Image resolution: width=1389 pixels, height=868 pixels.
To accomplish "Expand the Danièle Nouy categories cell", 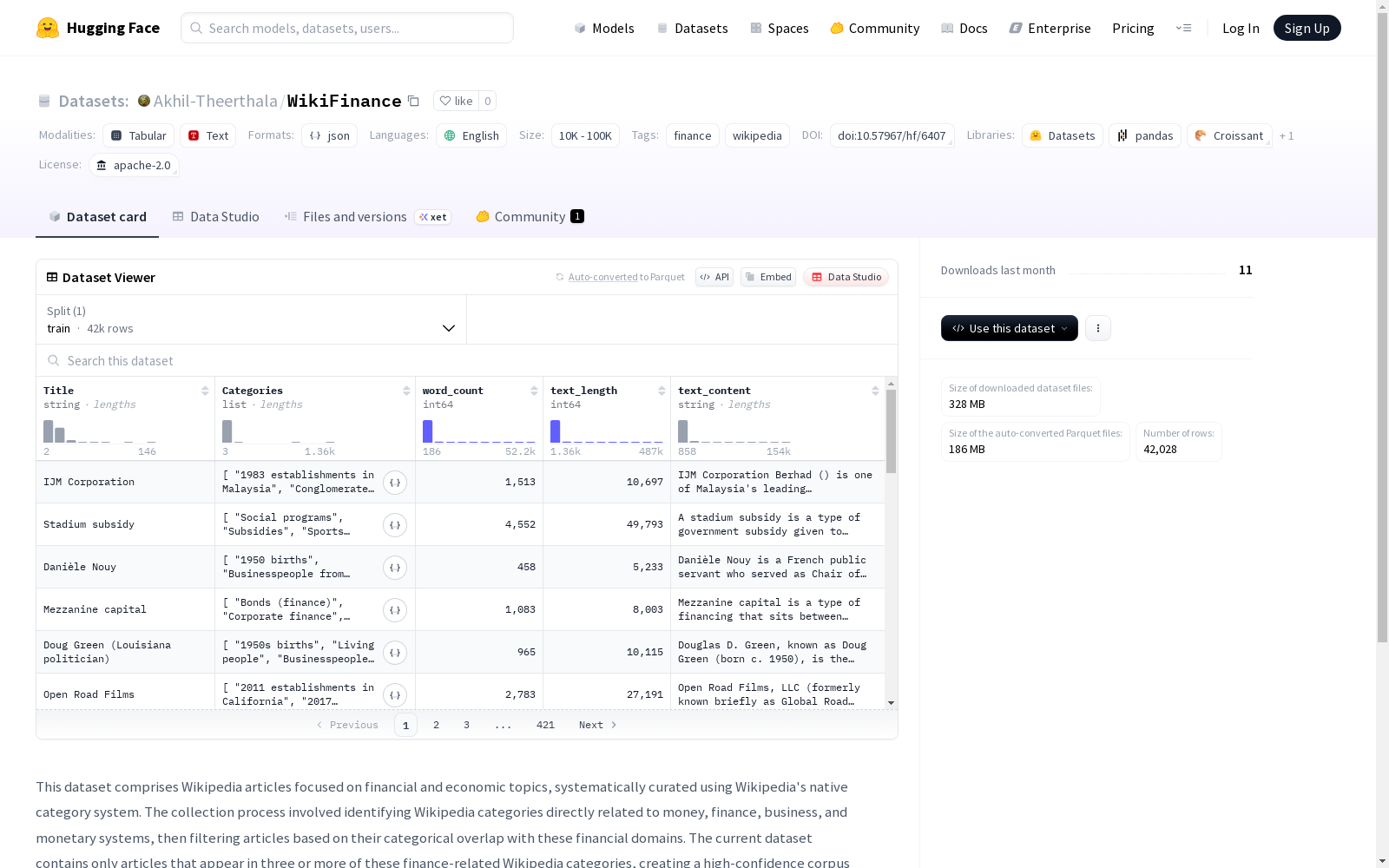I will 395,568.
